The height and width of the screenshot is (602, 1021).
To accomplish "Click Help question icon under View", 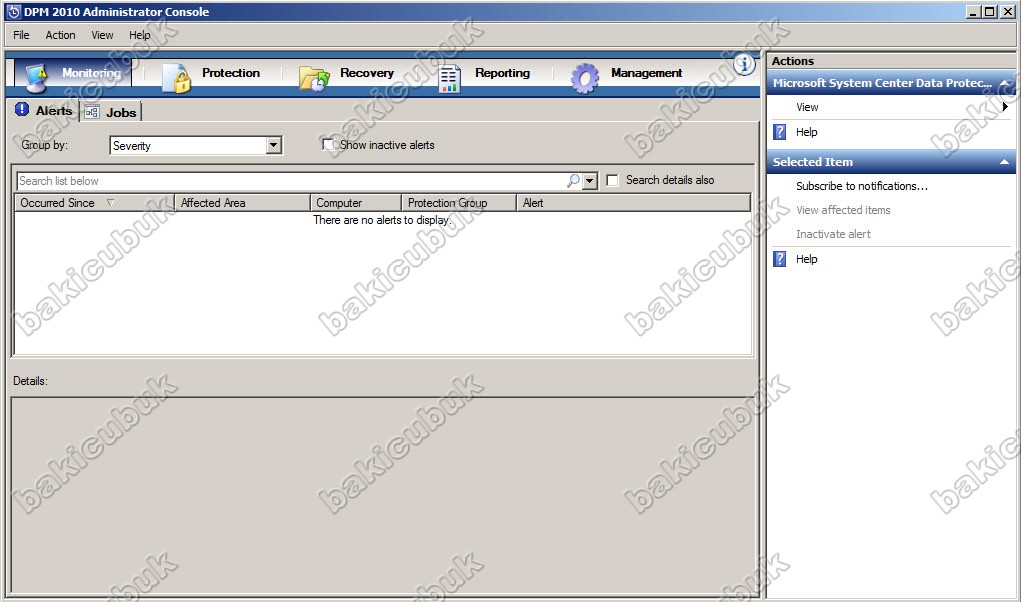I will 779,132.
